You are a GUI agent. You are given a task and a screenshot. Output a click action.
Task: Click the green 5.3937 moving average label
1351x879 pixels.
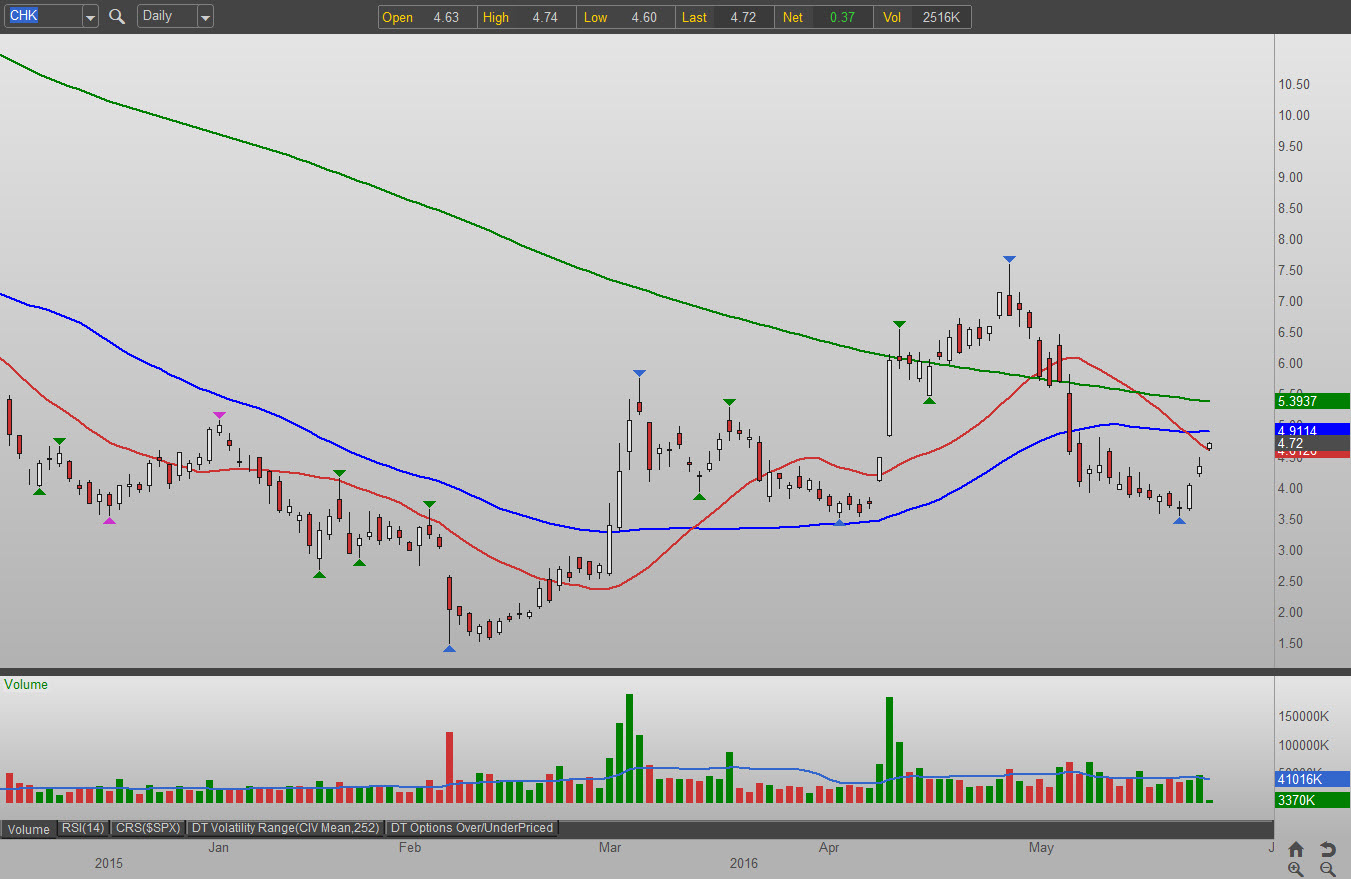pos(1311,401)
